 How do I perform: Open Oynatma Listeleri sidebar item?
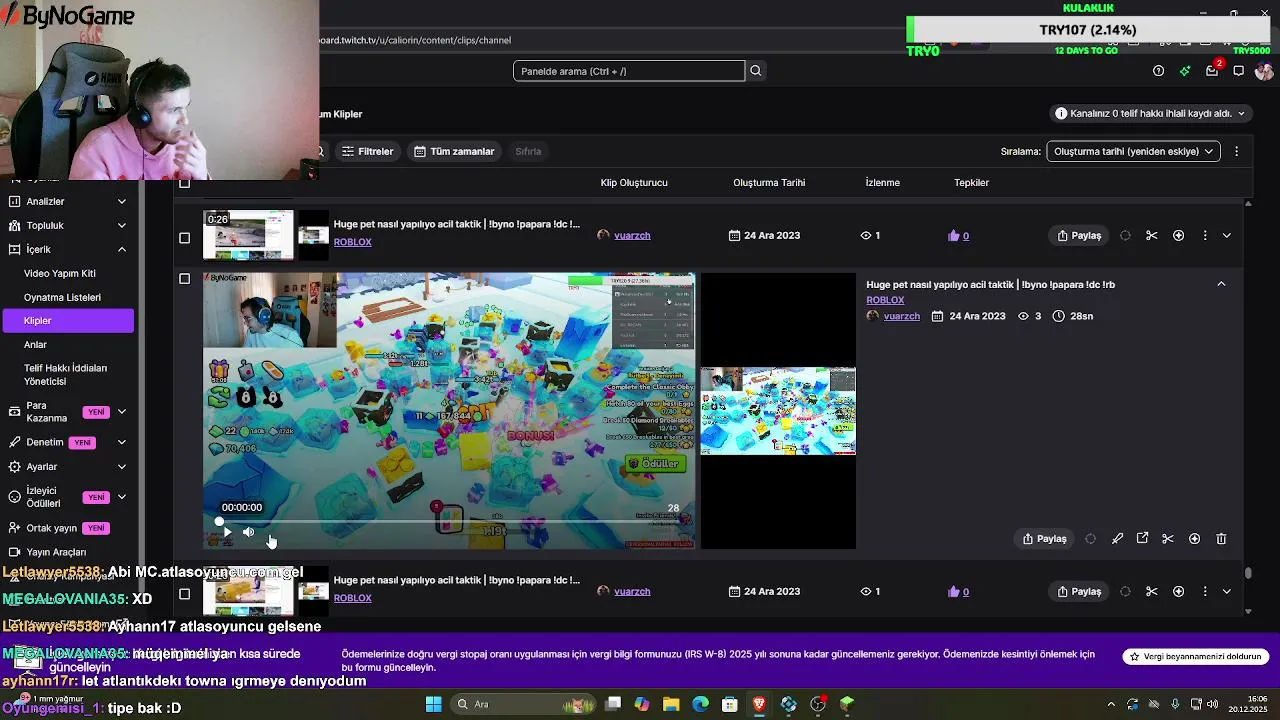(62, 297)
